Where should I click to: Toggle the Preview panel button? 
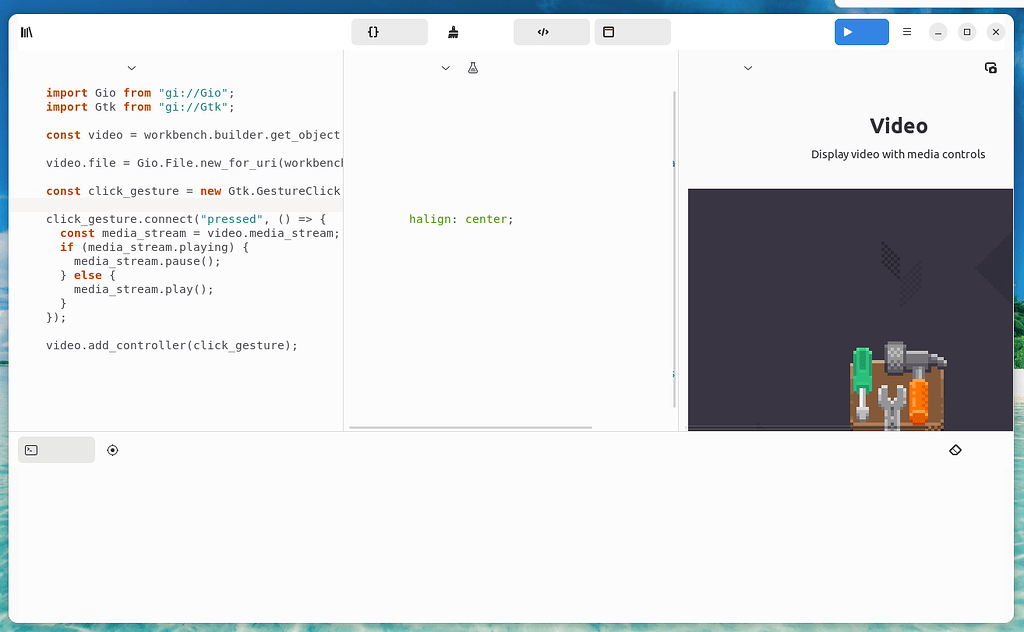(632, 32)
